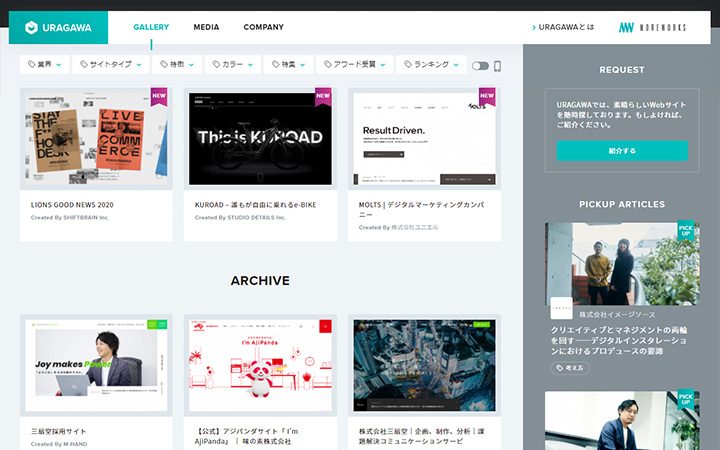The width and height of the screenshot is (720, 450).
Task: Click Created By M-HAND text
Action: pos(59,444)
